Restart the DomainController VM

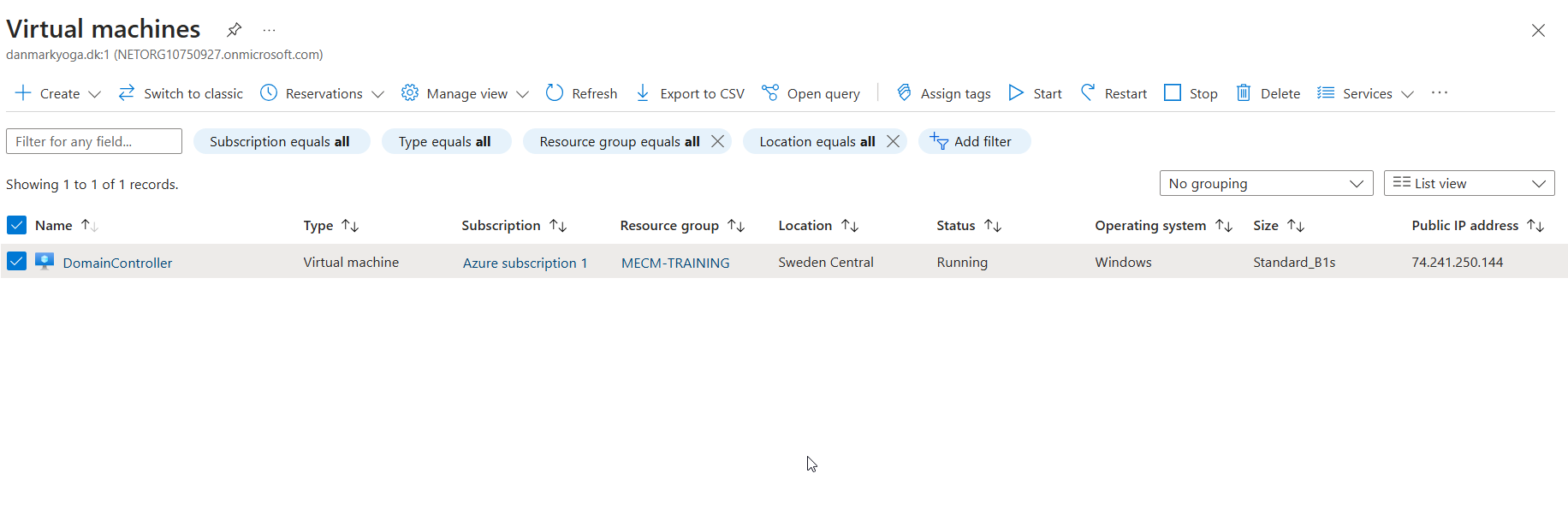(x=1113, y=92)
